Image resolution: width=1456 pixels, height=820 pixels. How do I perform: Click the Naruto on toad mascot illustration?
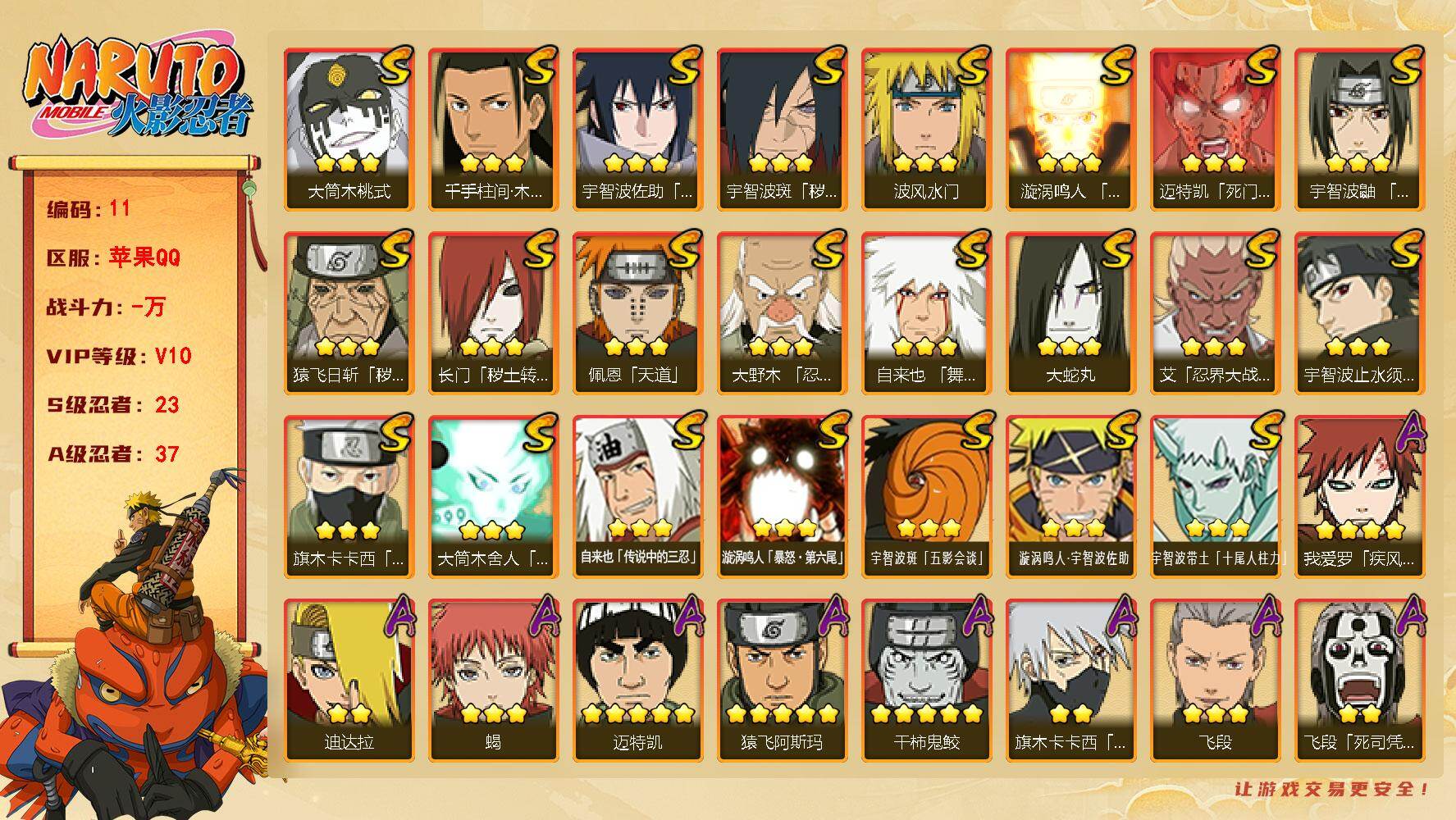(x=135, y=648)
